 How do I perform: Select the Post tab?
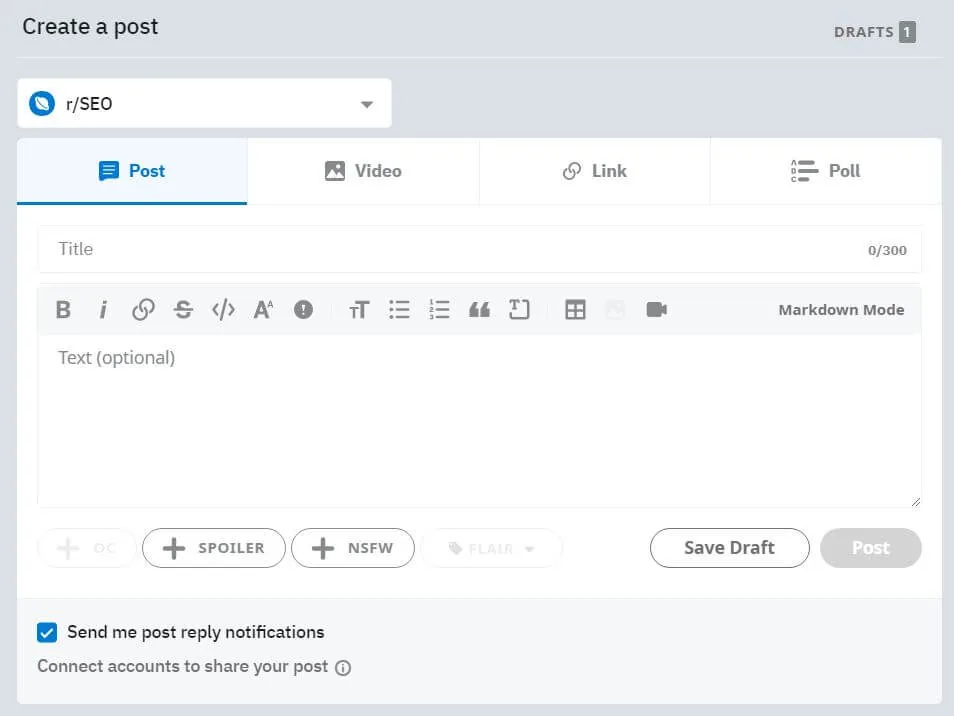(132, 171)
